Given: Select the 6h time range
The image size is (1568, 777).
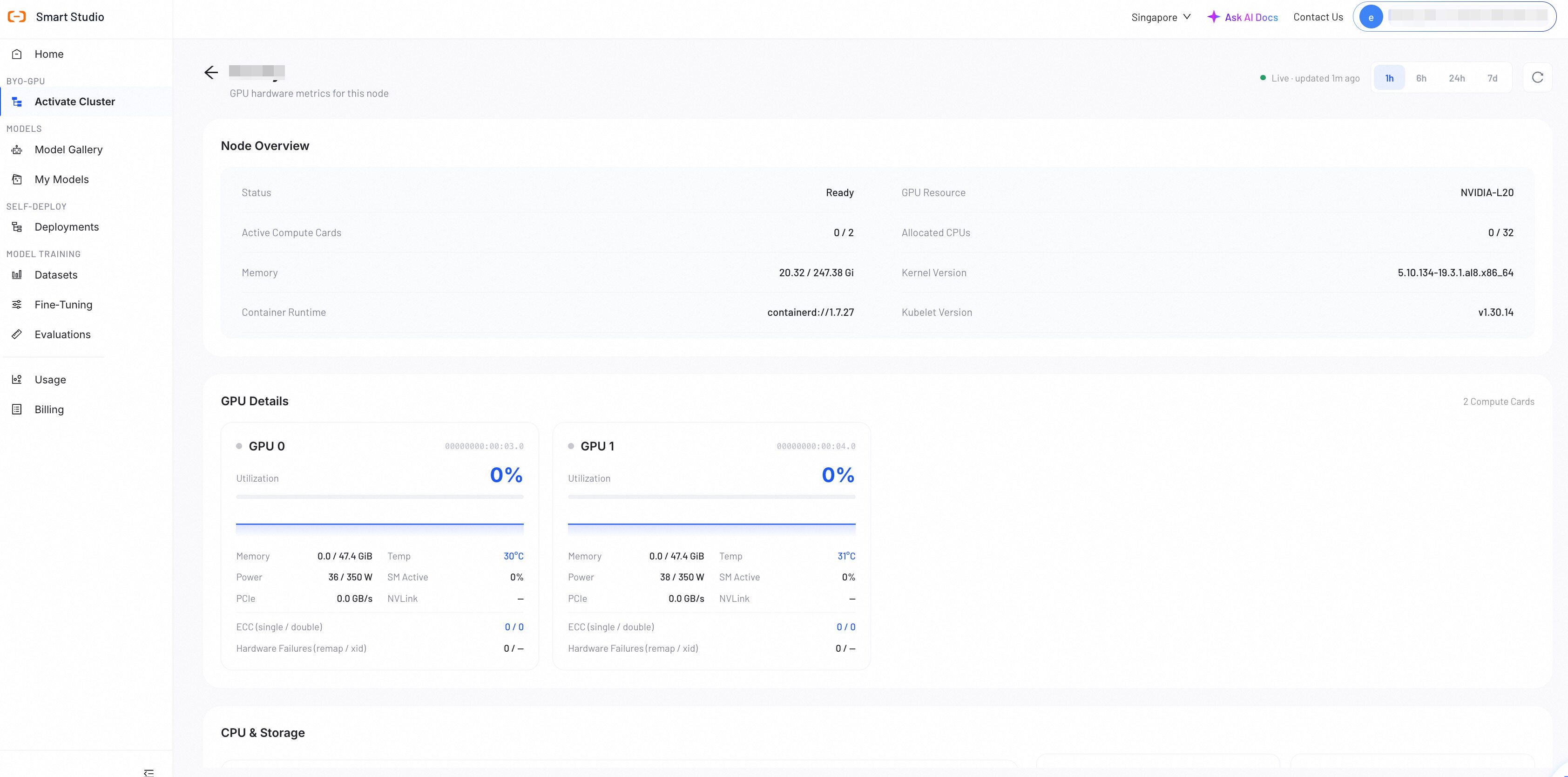Looking at the screenshot, I should pos(1421,78).
